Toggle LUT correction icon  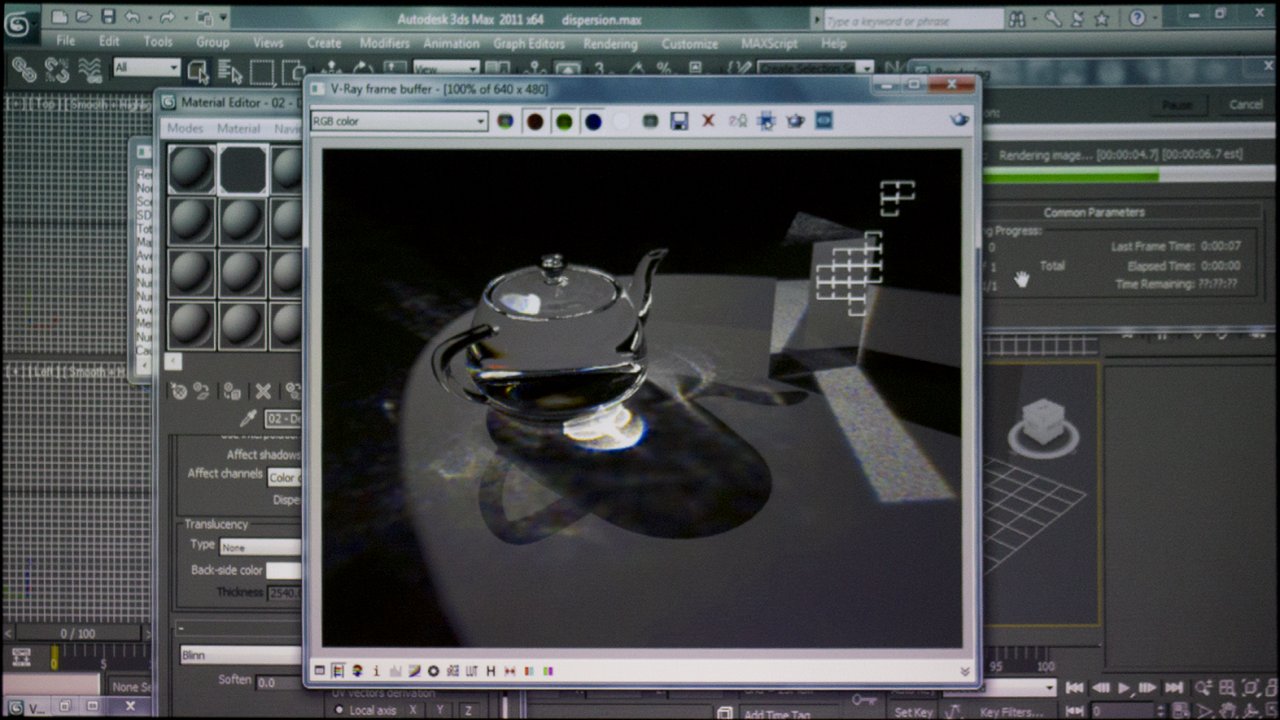[472, 671]
